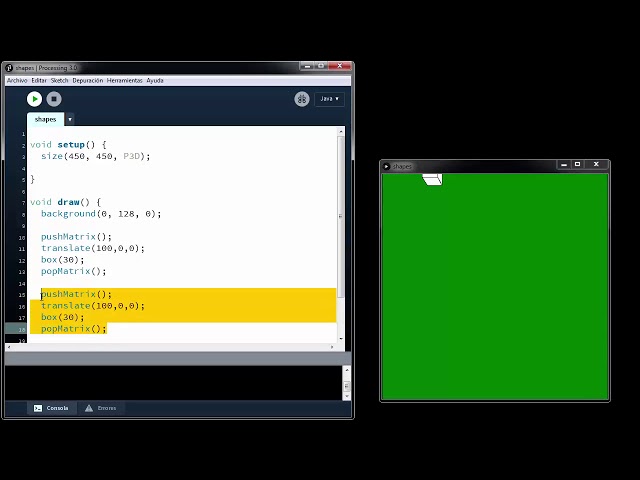Image resolution: width=640 pixels, height=480 pixels.
Task: Minimize the Processing editor window
Action: 307,66
